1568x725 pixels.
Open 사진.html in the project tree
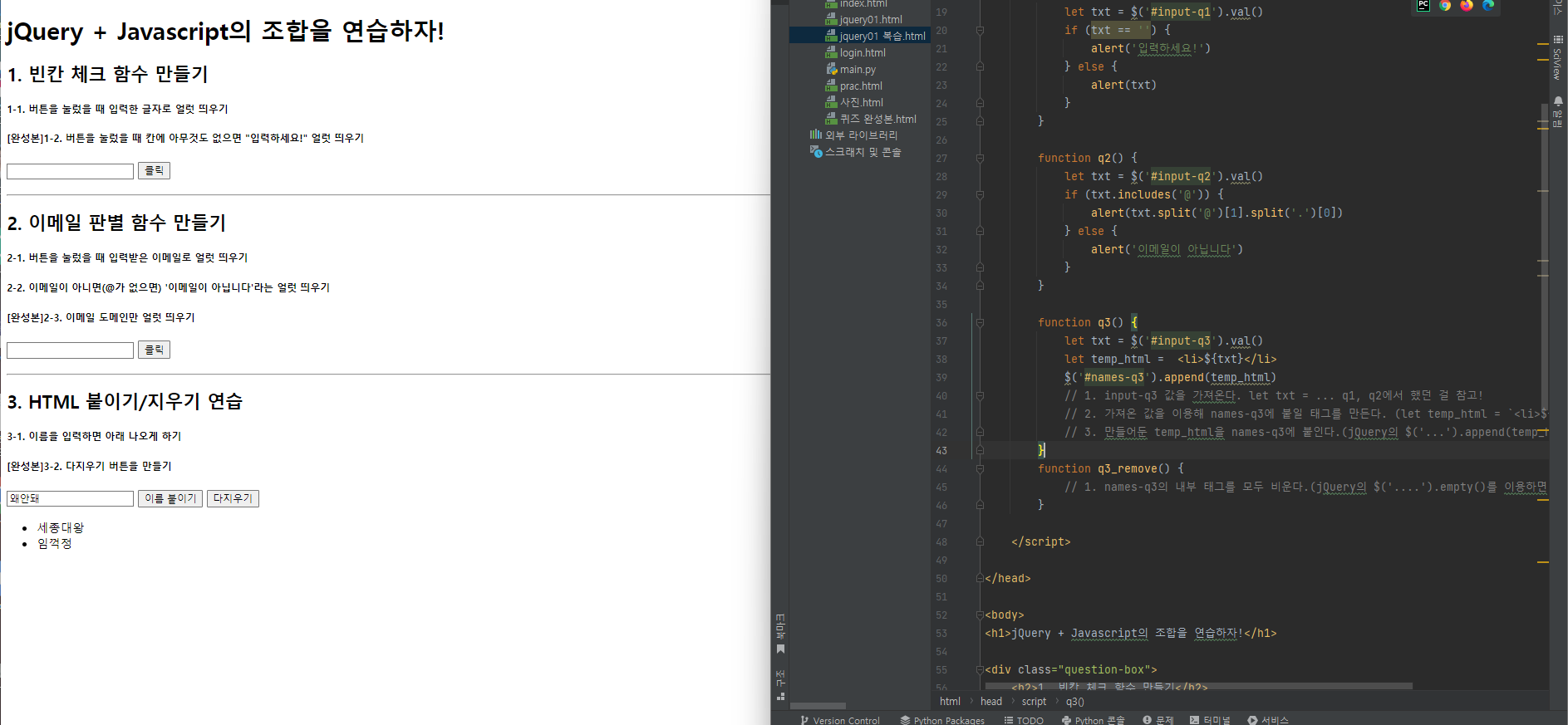click(862, 102)
